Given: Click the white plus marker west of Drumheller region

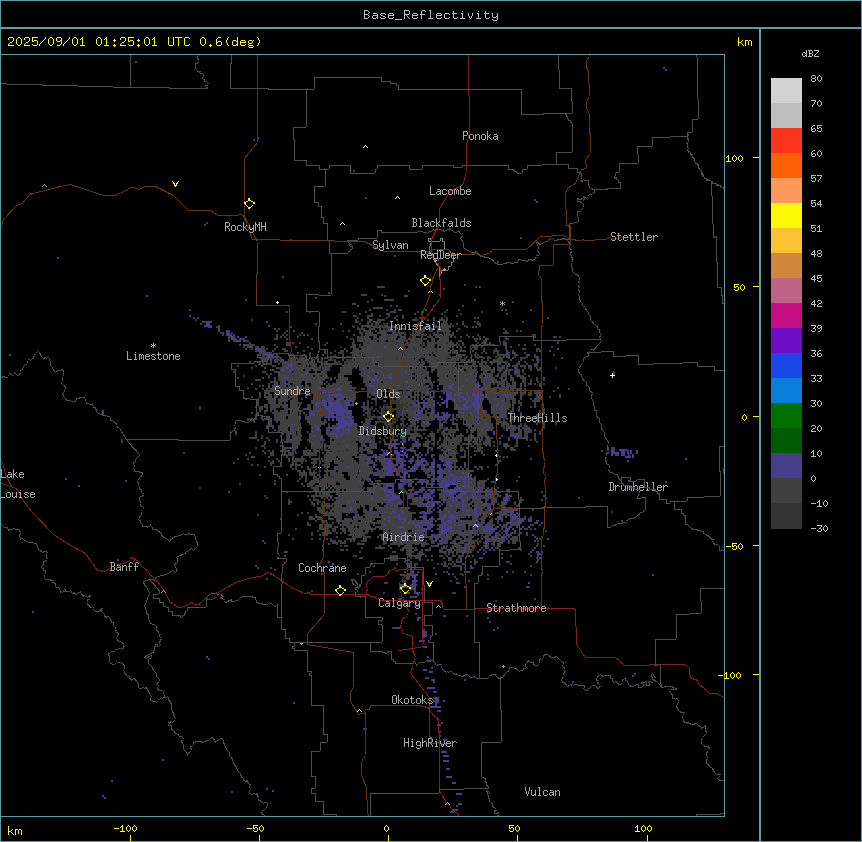Looking at the screenshot, I should [x=612, y=375].
